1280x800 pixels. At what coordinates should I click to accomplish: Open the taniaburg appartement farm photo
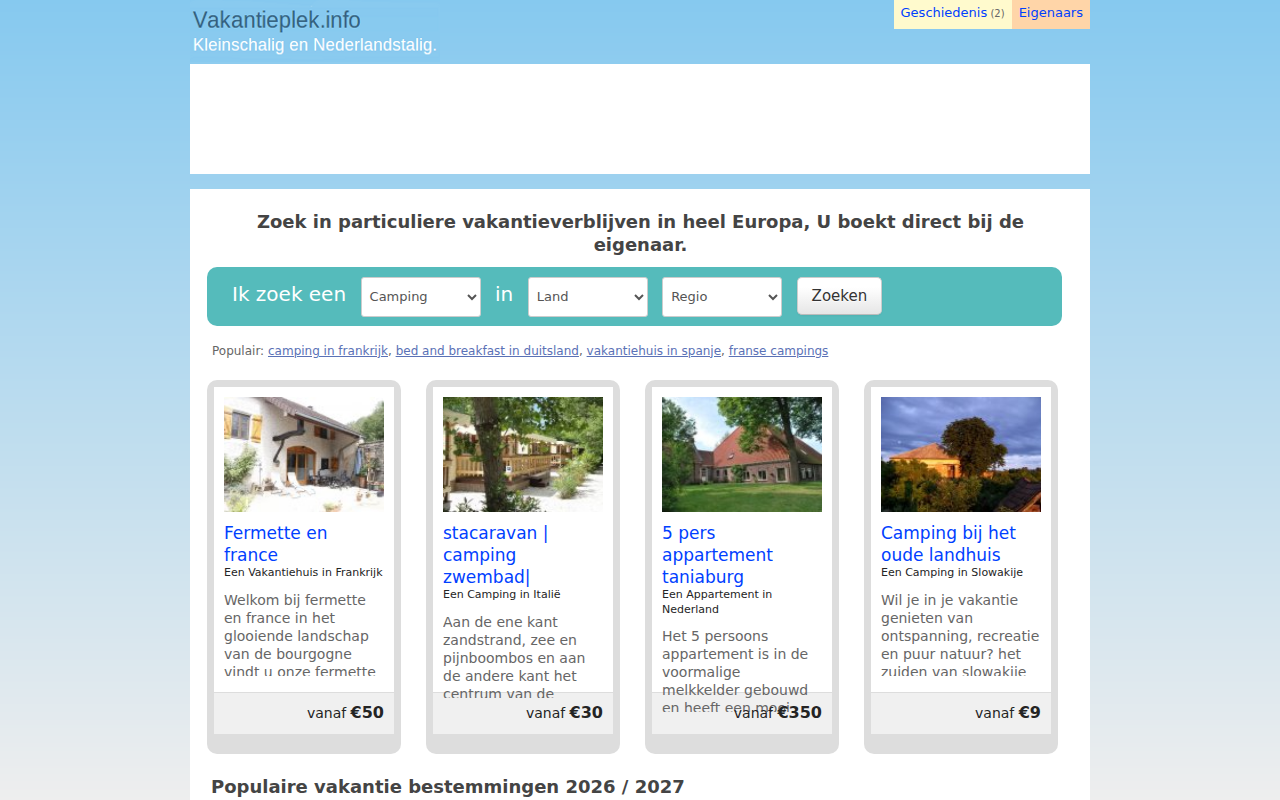[x=742, y=454]
